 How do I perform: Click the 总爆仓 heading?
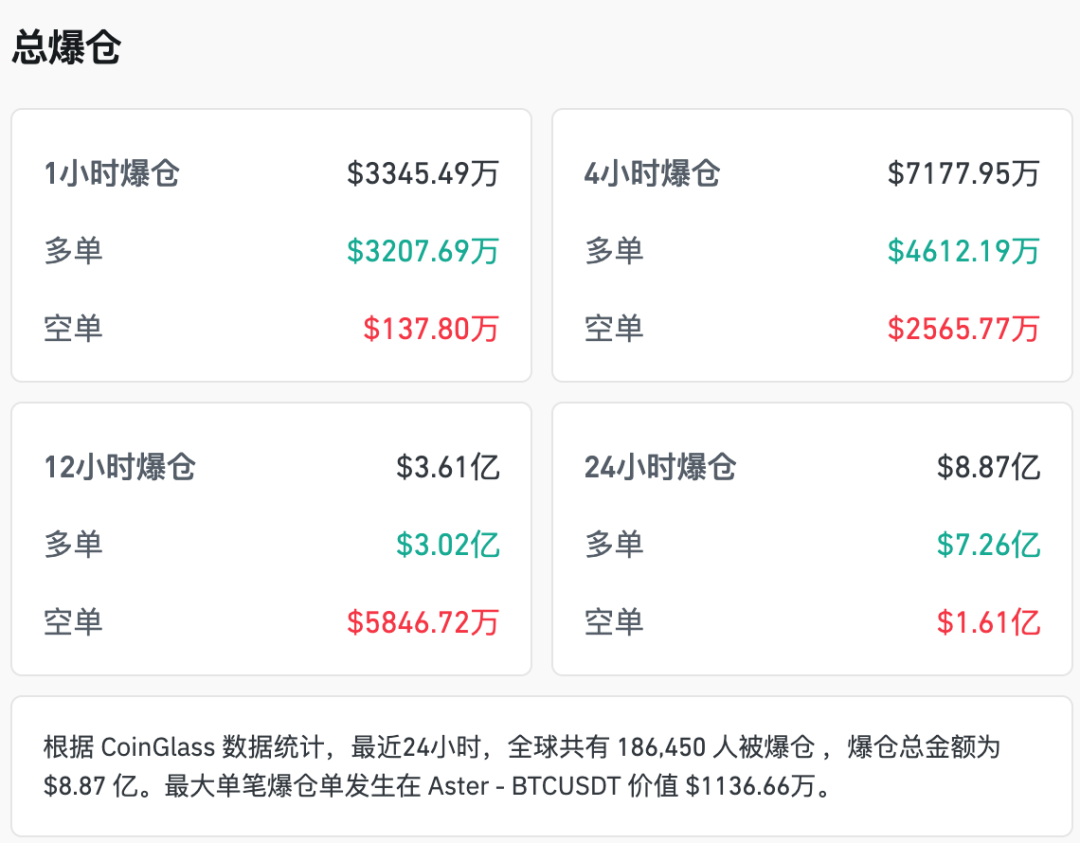(x=66, y=48)
